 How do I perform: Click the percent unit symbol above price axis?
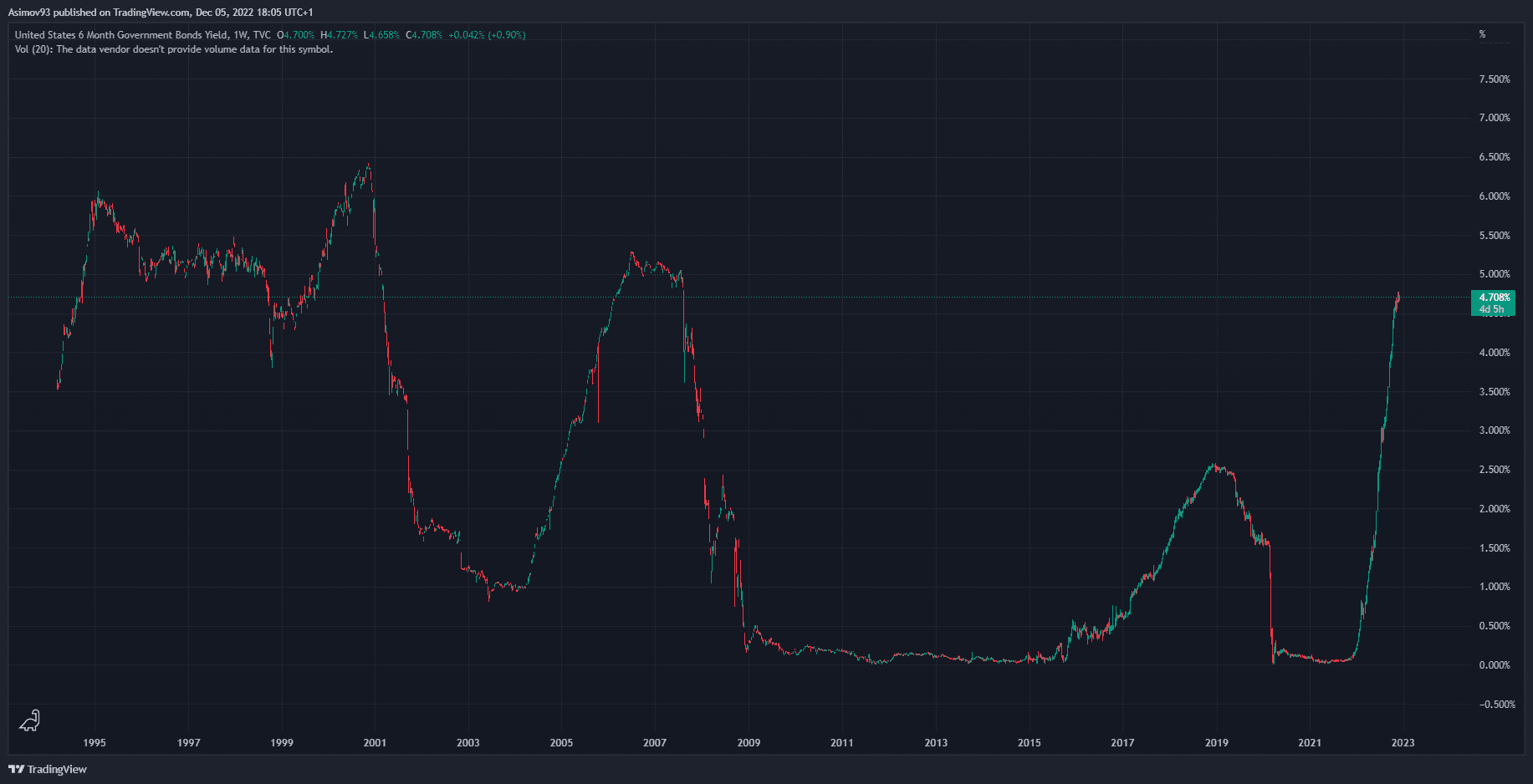coord(1482,34)
